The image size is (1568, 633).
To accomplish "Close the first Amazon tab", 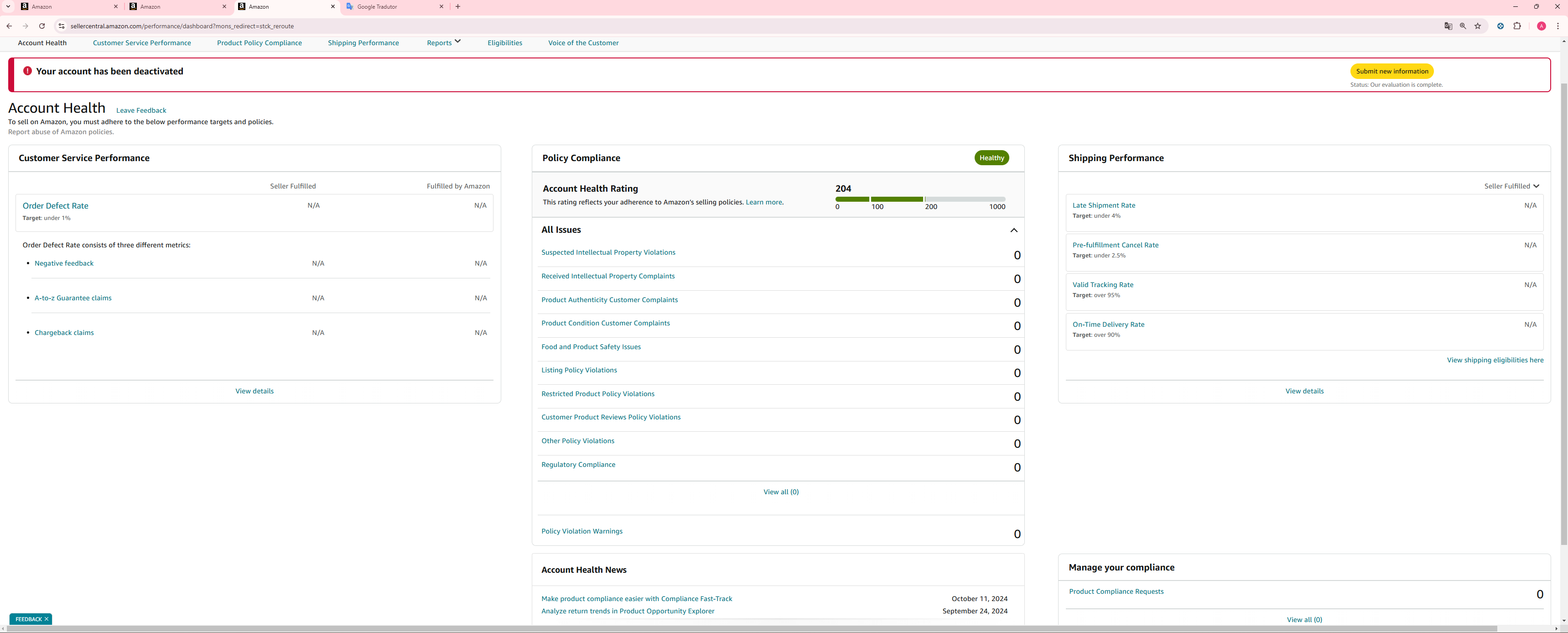I will click(116, 7).
